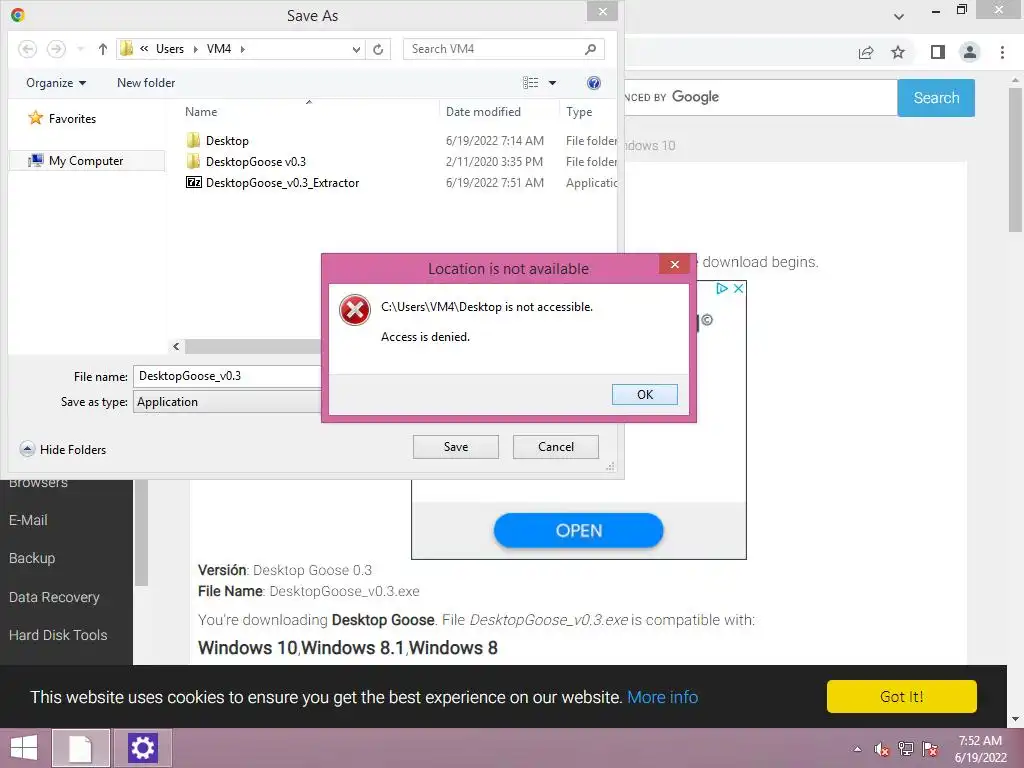
Task: Go up one folder level
Action: point(103,49)
